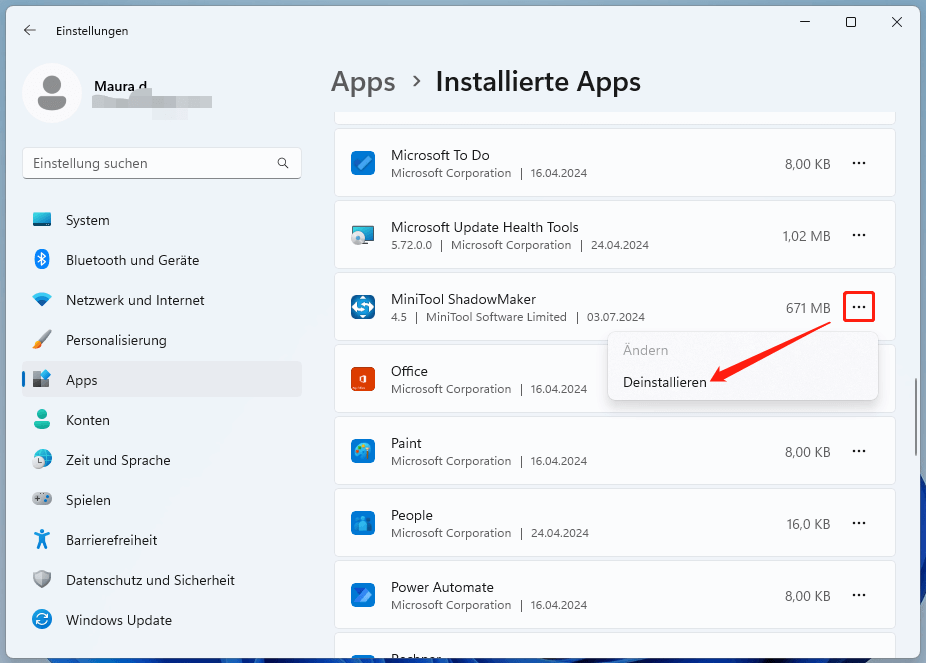Click the 03.07.2024 install date
Image resolution: width=926 pixels, height=663 pixels.
pyautogui.click(x=615, y=317)
